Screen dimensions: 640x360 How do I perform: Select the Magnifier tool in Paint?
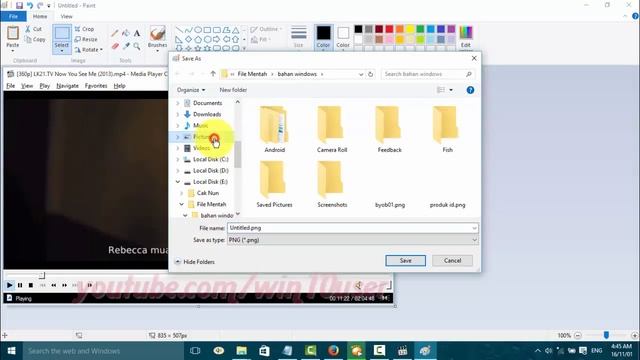point(137,46)
